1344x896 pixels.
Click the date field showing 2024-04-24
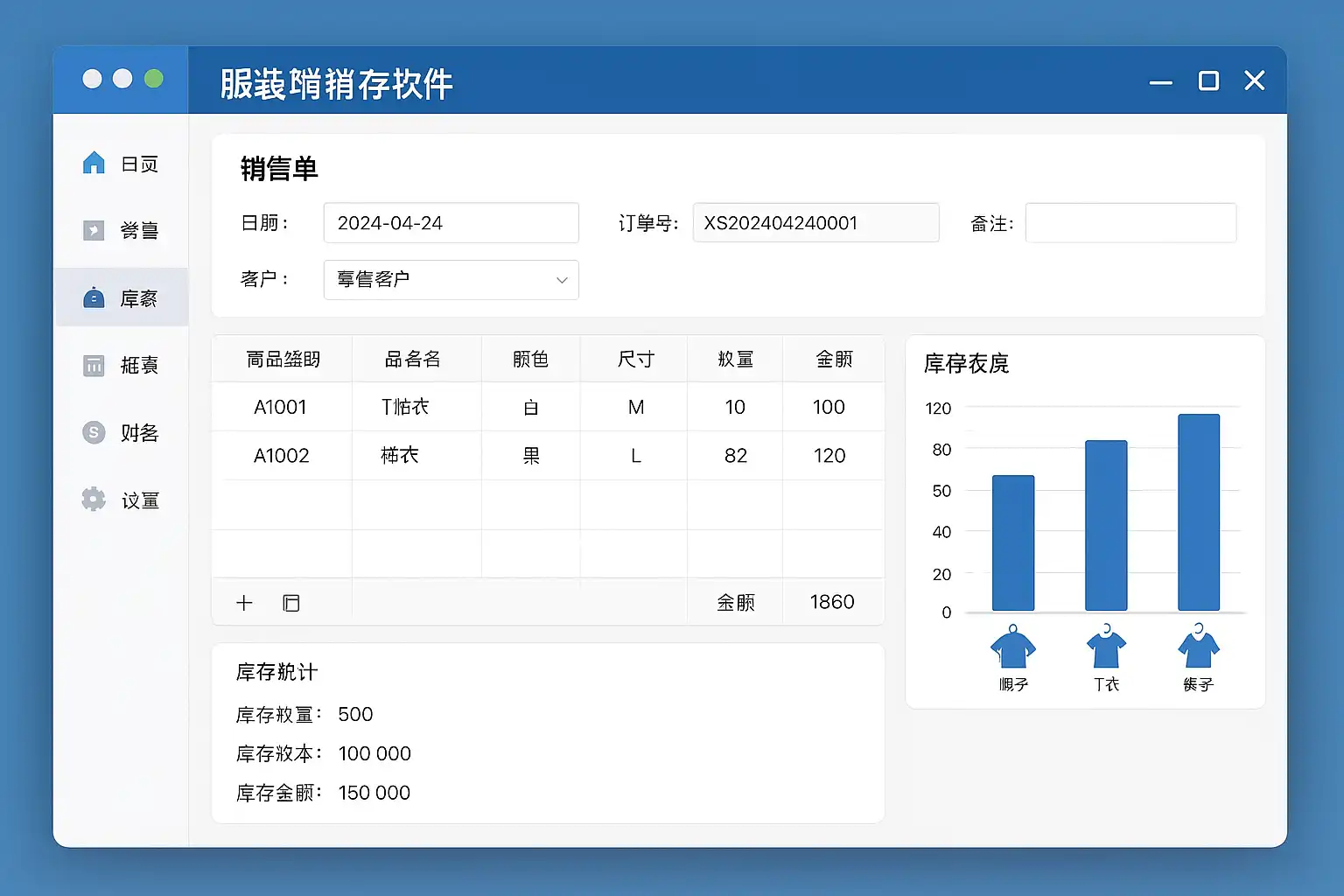click(x=451, y=223)
